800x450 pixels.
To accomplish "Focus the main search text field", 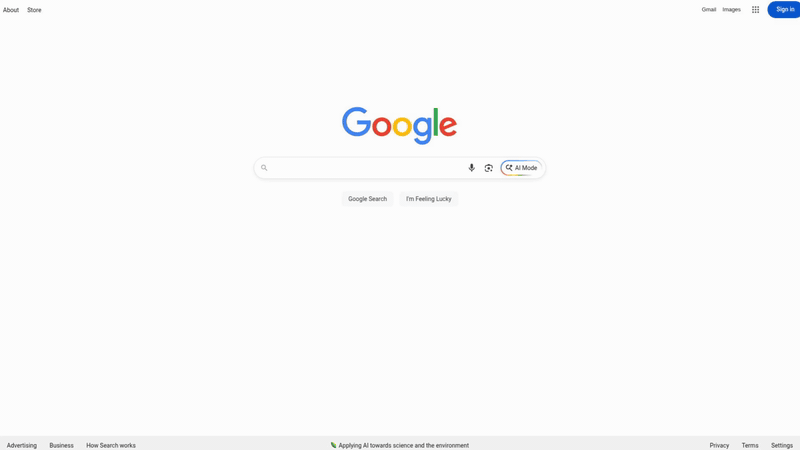I will click(x=366, y=168).
